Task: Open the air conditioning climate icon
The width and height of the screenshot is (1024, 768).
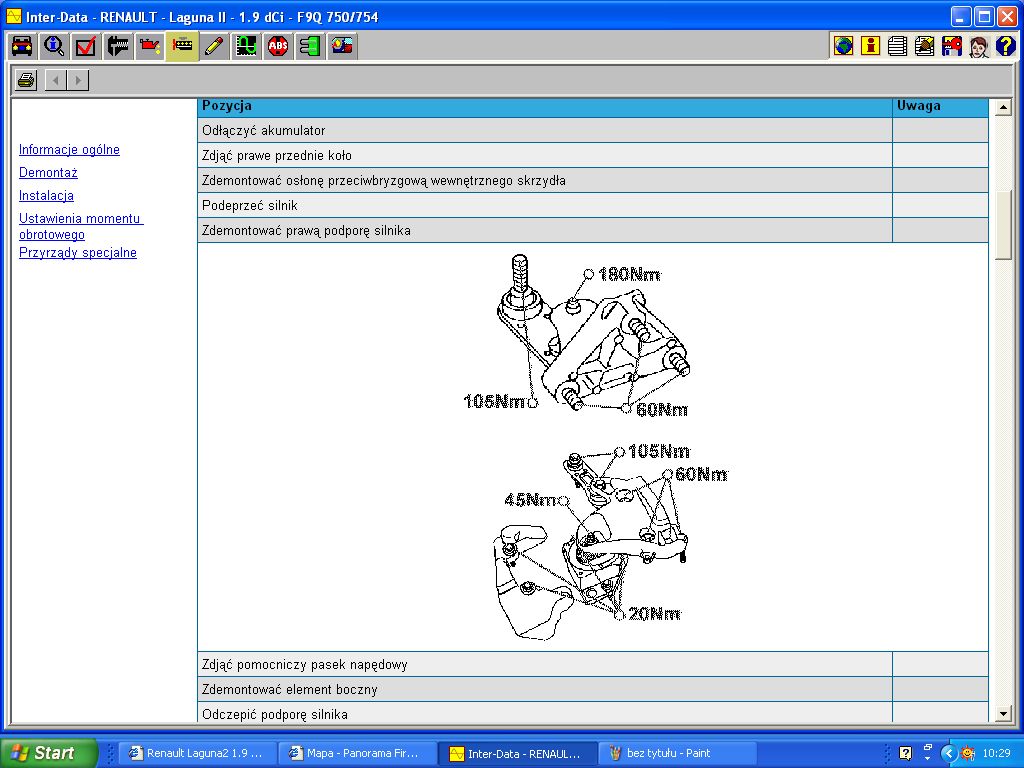Action: (342, 46)
